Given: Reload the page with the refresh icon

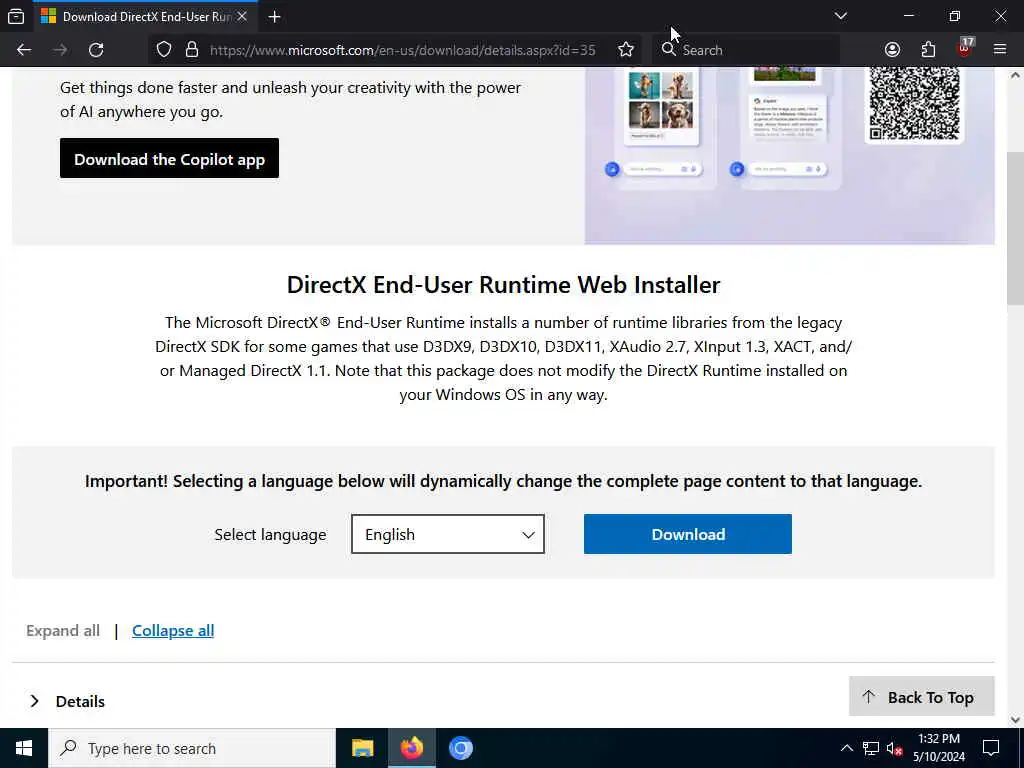Looking at the screenshot, I should click(x=96, y=50).
